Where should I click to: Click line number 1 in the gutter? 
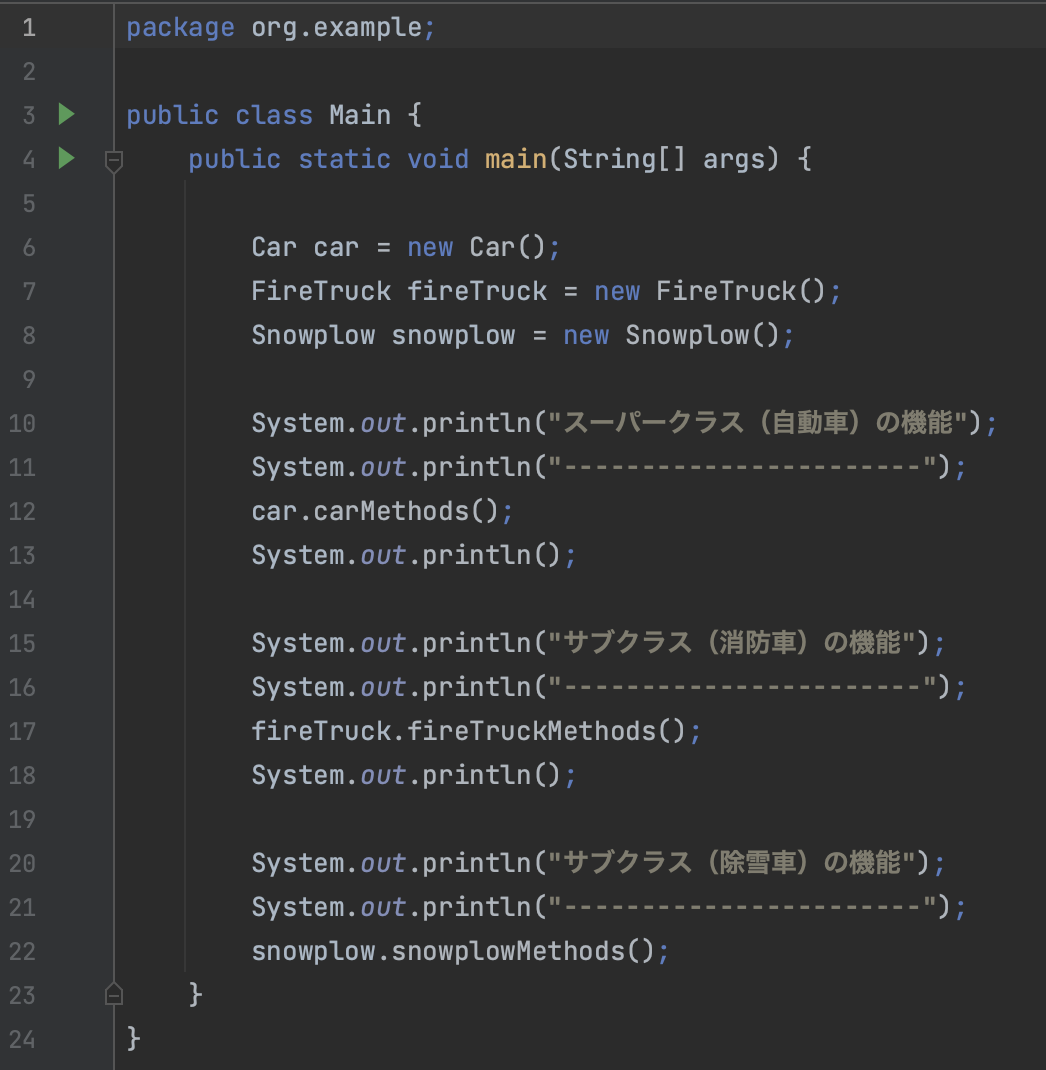(x=27, y=27)
